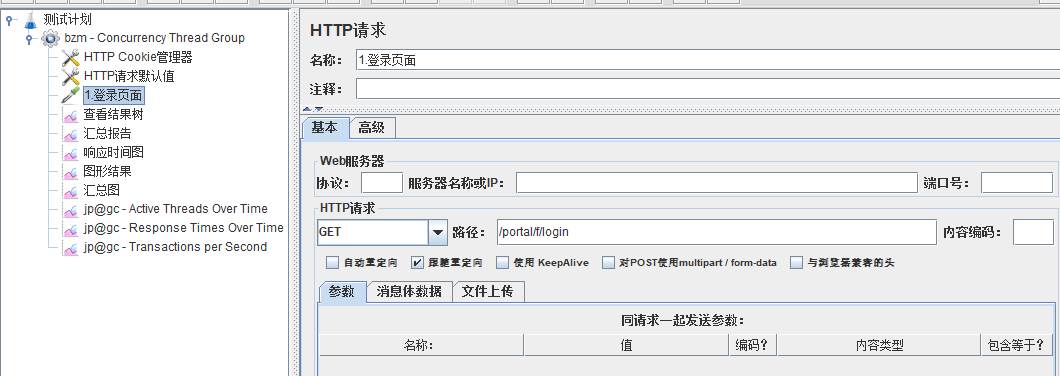Click the 名称 field containing 1.登录页面
The image size is (1060, 376).
tap(708, 60)
